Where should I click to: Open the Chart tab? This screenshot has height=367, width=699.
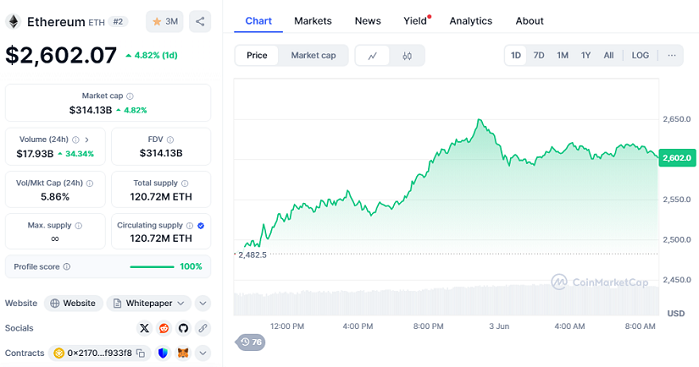point(259,21)
